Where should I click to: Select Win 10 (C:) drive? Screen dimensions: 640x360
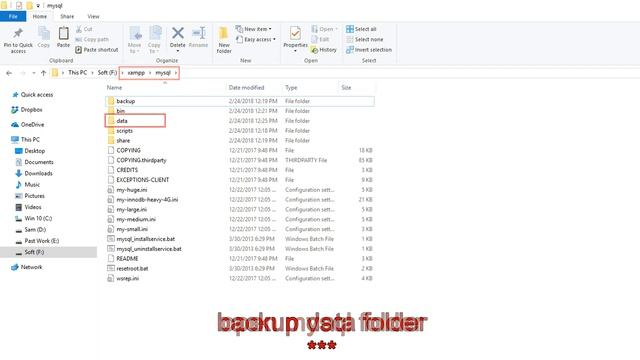(33, 218)
